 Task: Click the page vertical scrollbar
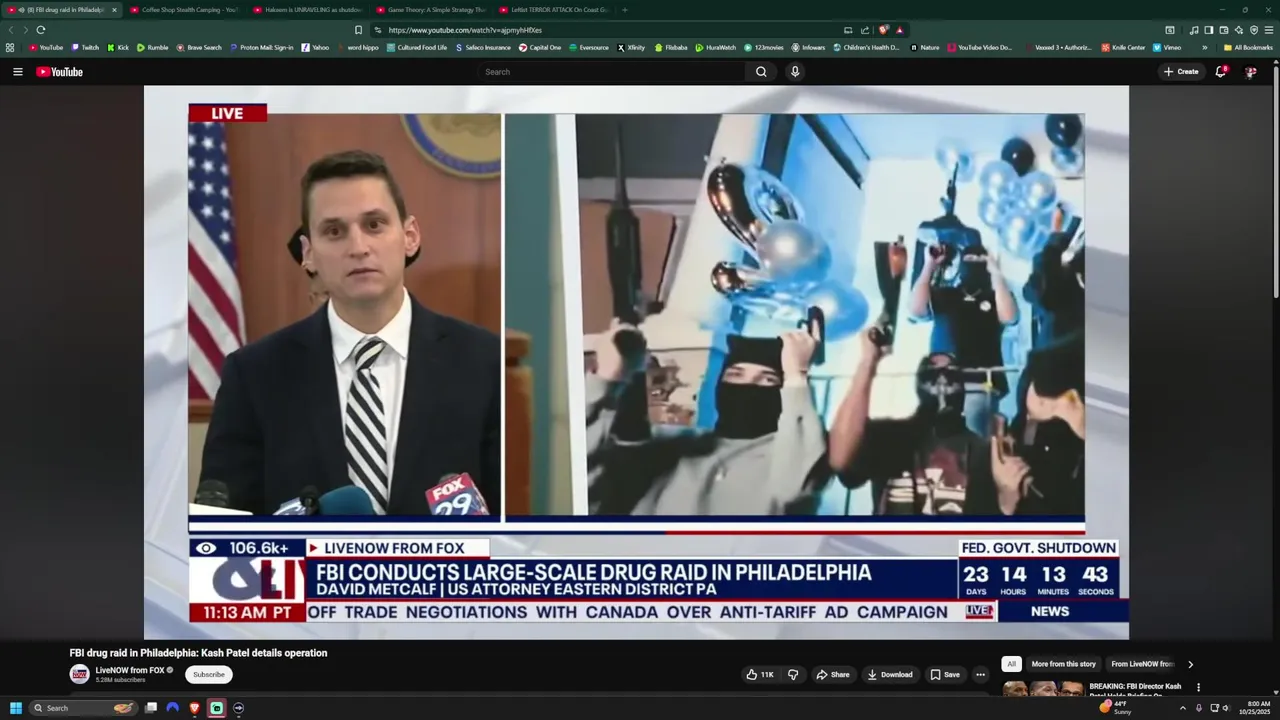click(1275, 180)
